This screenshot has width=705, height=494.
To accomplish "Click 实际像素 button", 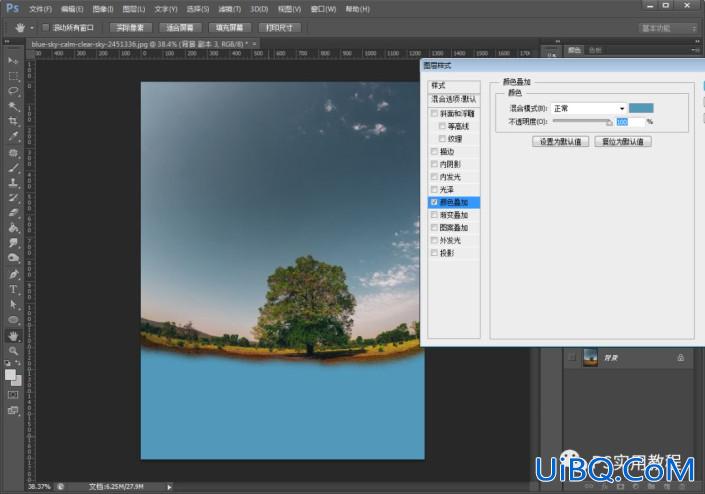I will click(130, 28).
